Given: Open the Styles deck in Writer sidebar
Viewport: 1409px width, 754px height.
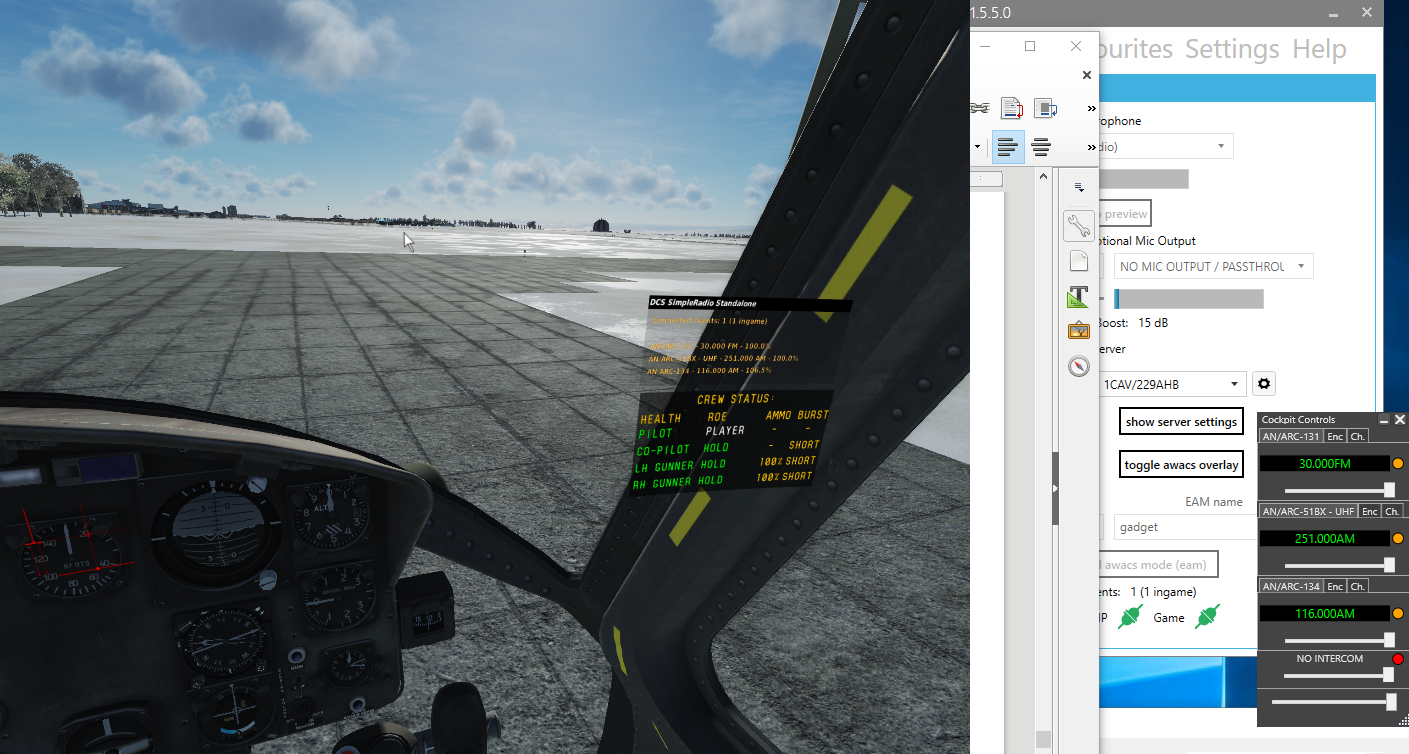Looking at the screenshot, I should [x=1078, y=296].
